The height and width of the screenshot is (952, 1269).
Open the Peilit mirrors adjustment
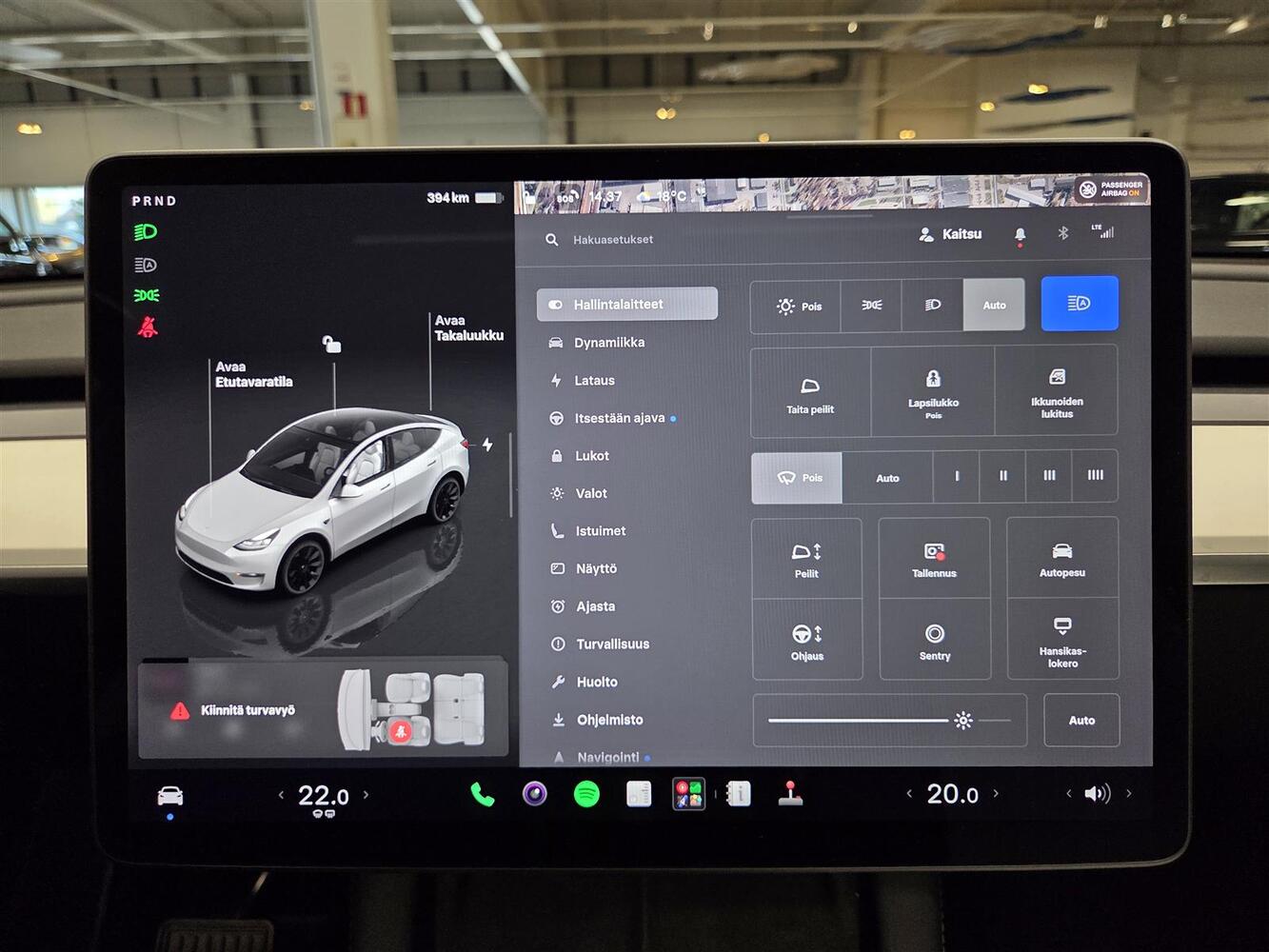point(806,560)
